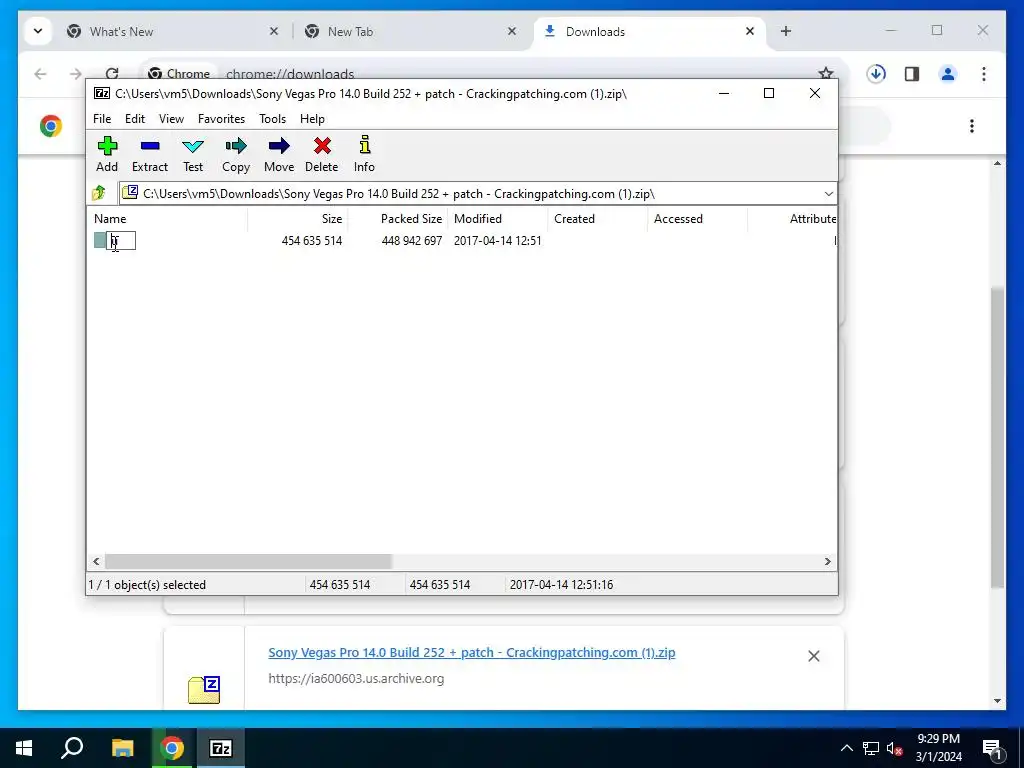The height and width of the screenshot is (768, 1024).
Task: Open notification center icon
Action: (992, 748)
